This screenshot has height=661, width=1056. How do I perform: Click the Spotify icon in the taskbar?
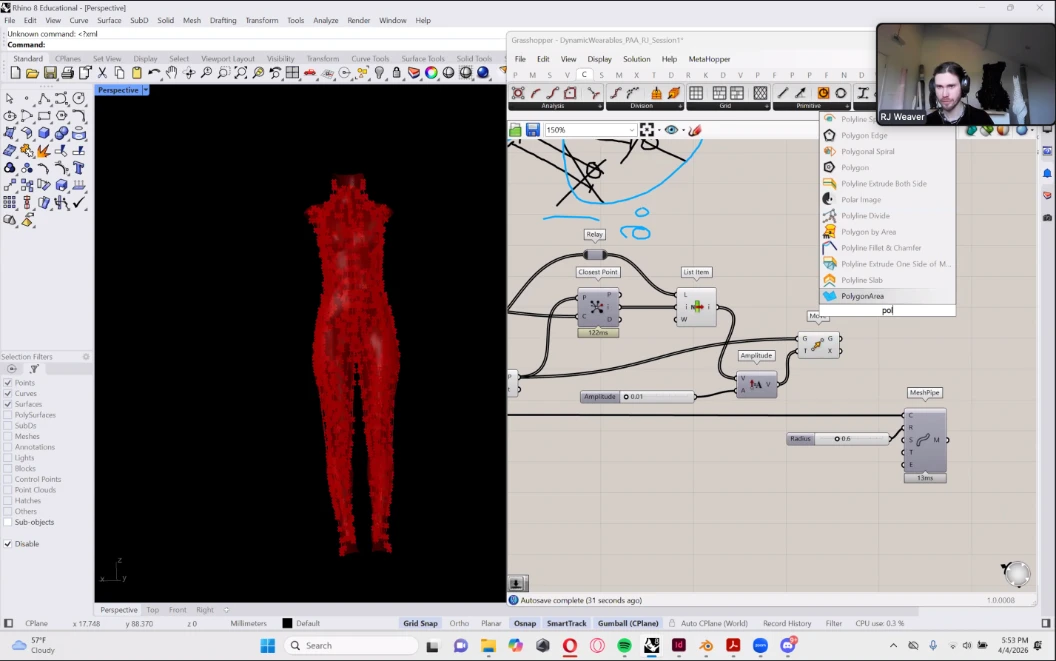pyautogui.click(x=624, y=646)
